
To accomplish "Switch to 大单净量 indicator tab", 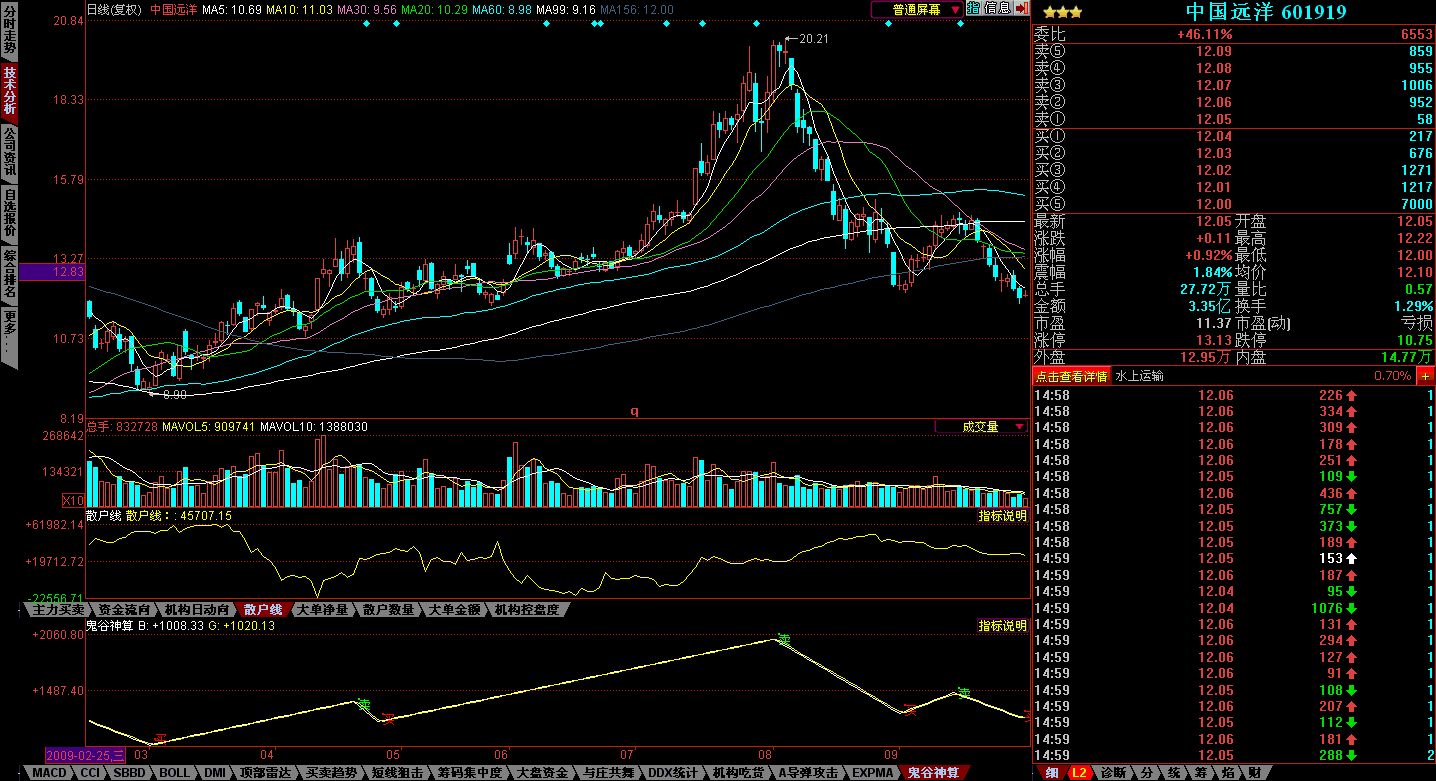I will [323, 610].
